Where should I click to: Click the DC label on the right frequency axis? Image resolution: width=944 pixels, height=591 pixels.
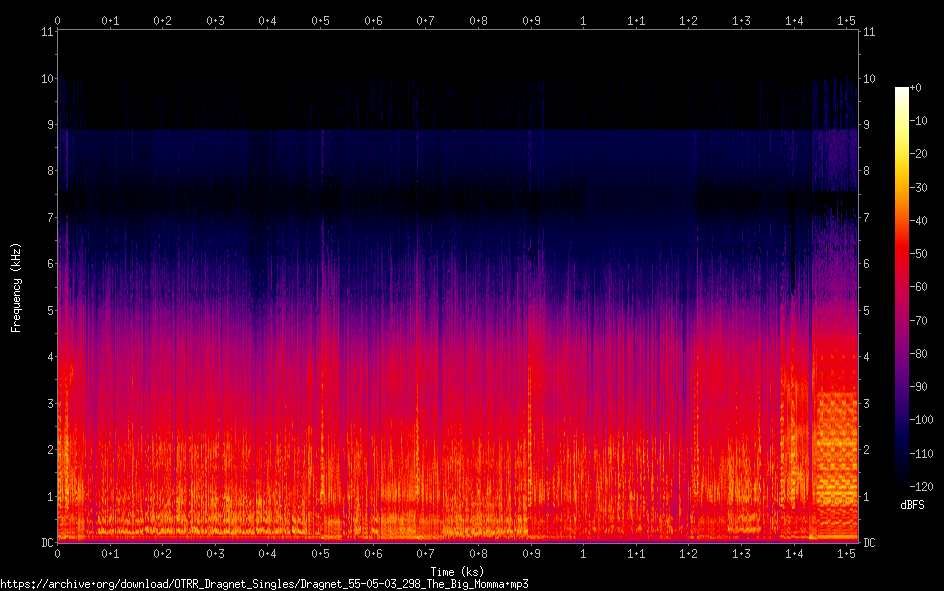click(870, 543)
